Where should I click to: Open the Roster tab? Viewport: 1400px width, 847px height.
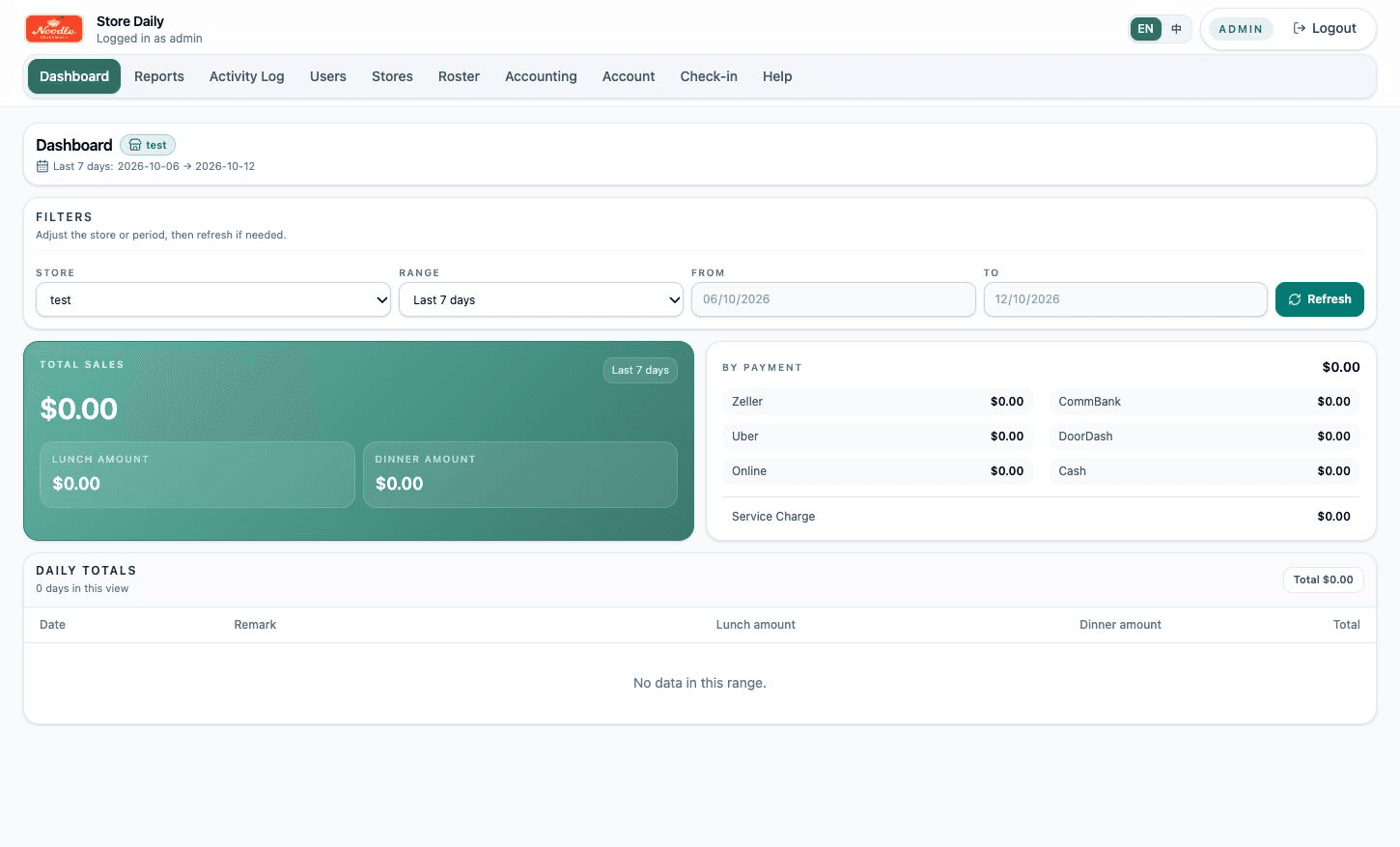click(x=459, y=76)
